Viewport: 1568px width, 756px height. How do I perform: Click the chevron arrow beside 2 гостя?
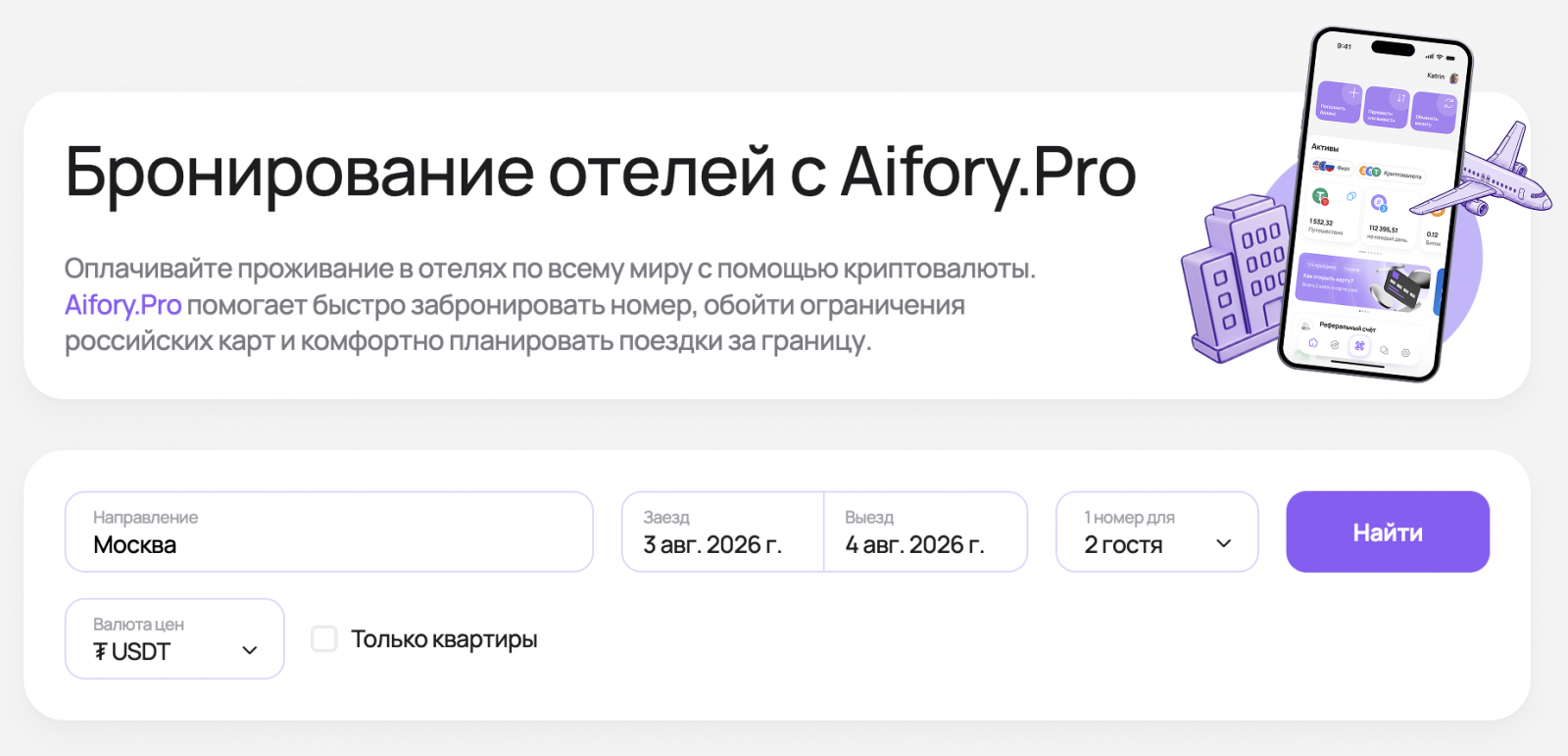pos(1224,543)
